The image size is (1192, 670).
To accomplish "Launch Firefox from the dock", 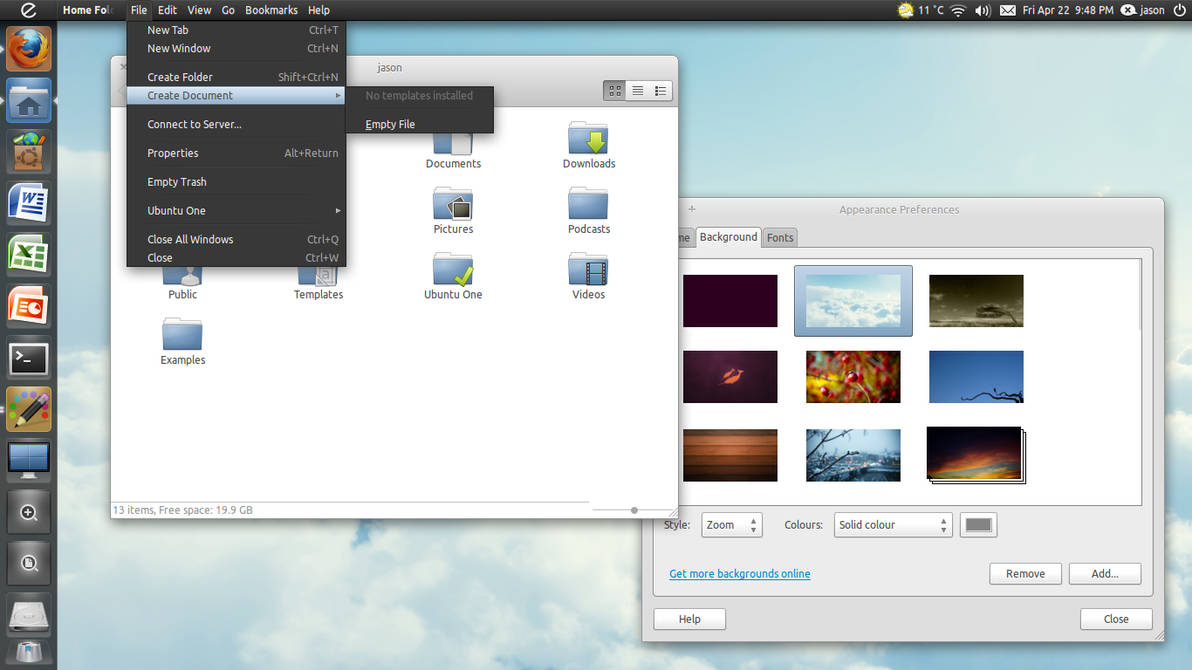I will [29, 49].
